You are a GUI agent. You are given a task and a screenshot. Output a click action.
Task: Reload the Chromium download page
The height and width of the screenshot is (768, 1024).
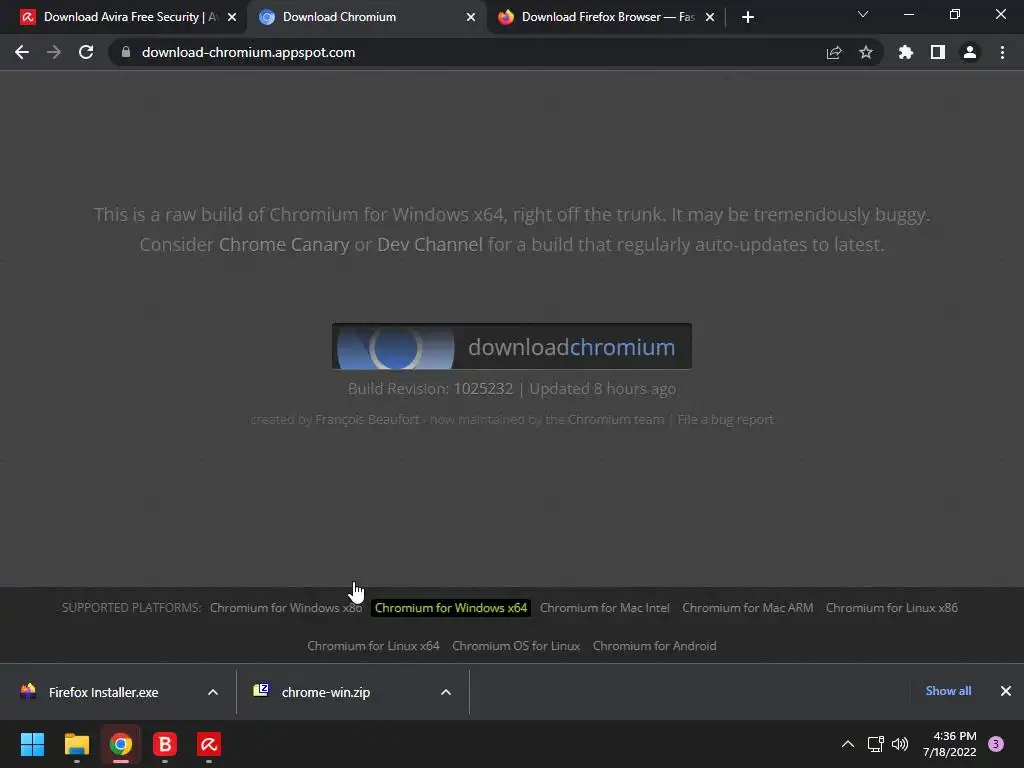pos(86,52)
